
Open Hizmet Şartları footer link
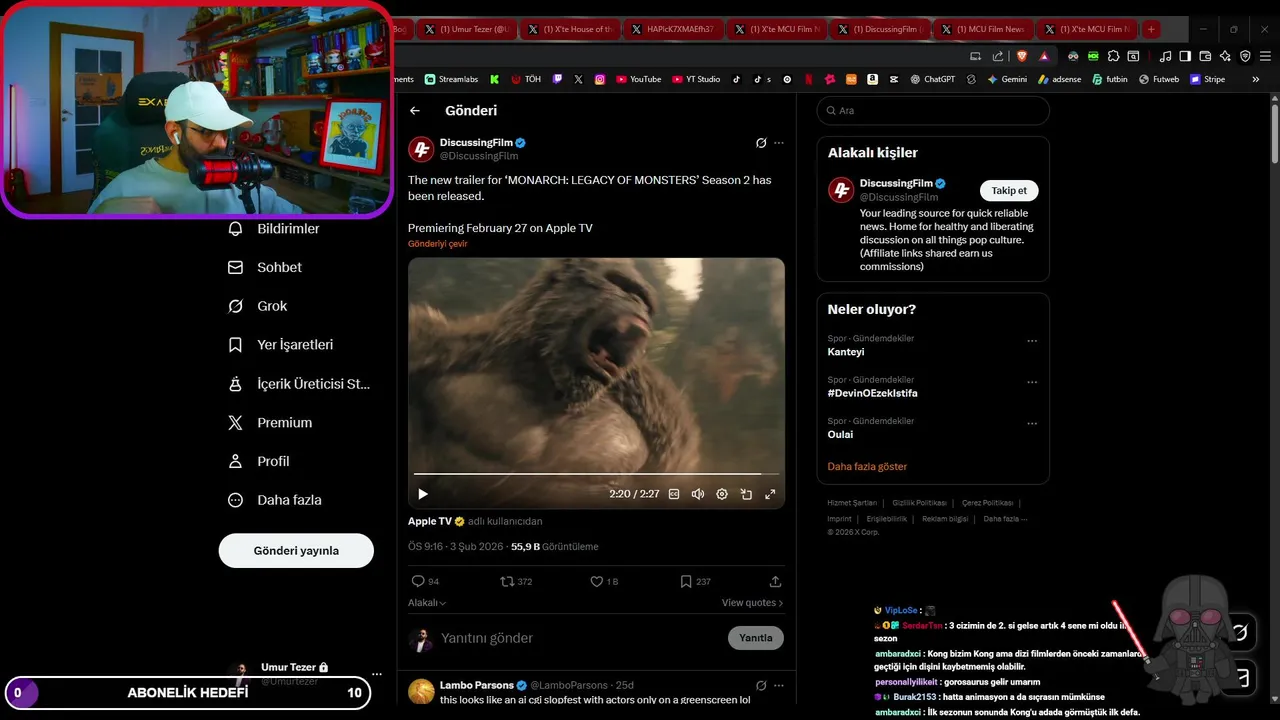[x=852, y=503]
